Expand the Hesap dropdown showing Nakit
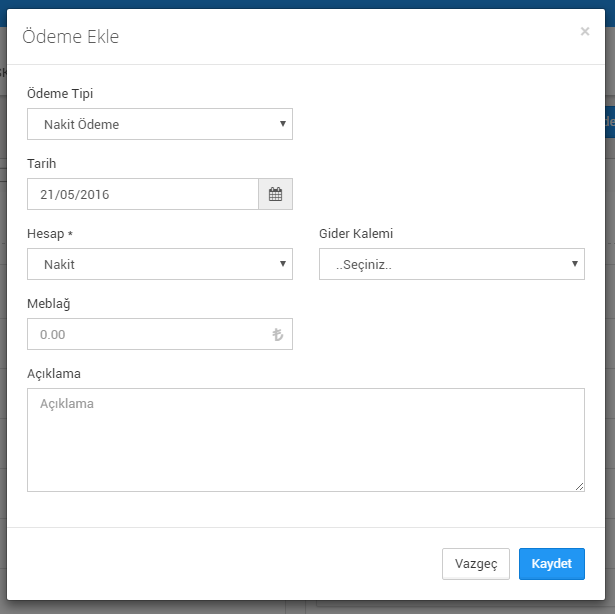Image resolution: width=615 pixels, height=614 pixels. tap(160, 264)
